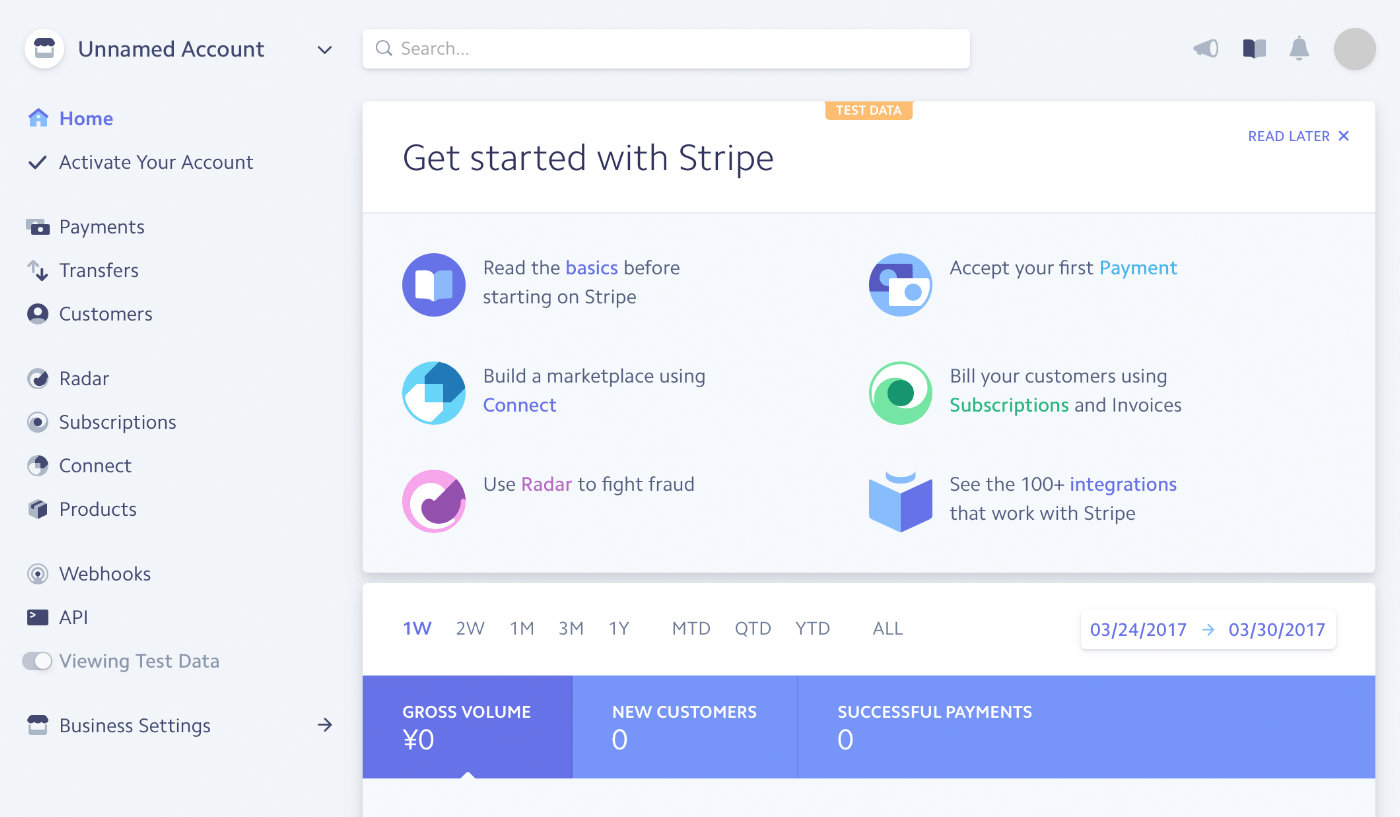Expand the Unnamed Account dropdown chevron

[x=324, y=50]
